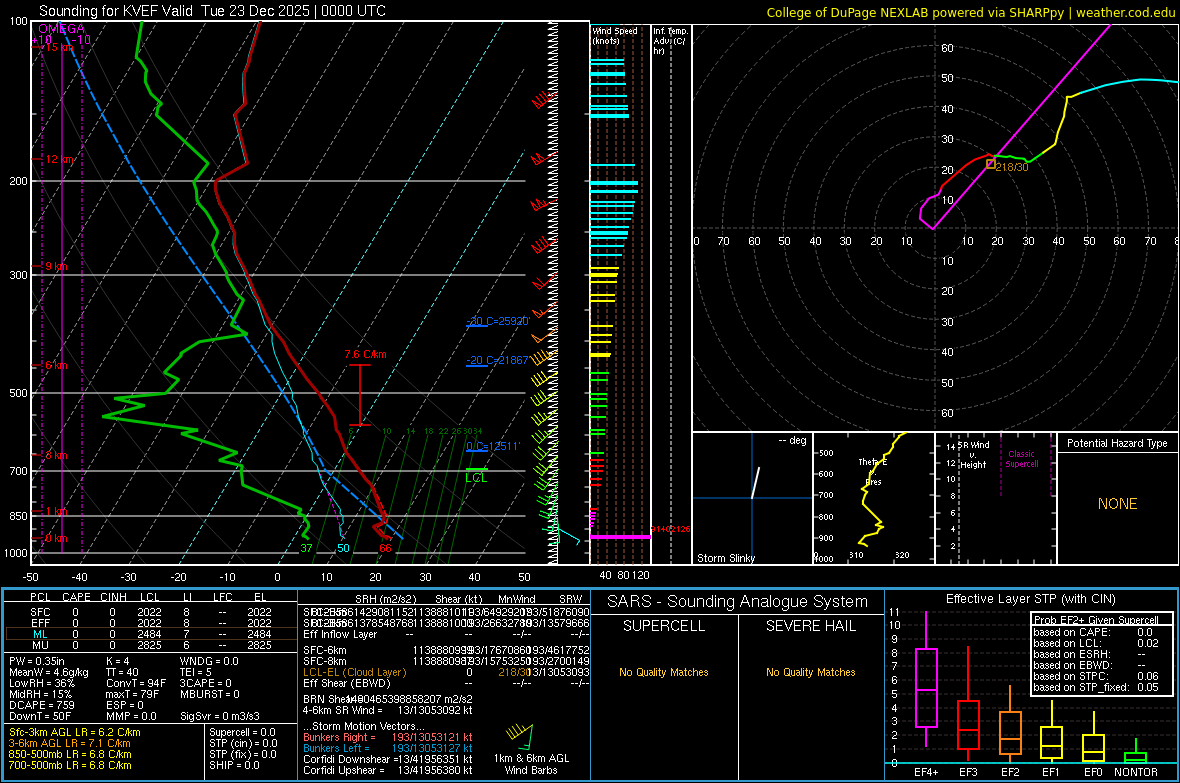Click the CAPE column header
The height and width of the screenshot is (783, 1180).
coord(76,597)
